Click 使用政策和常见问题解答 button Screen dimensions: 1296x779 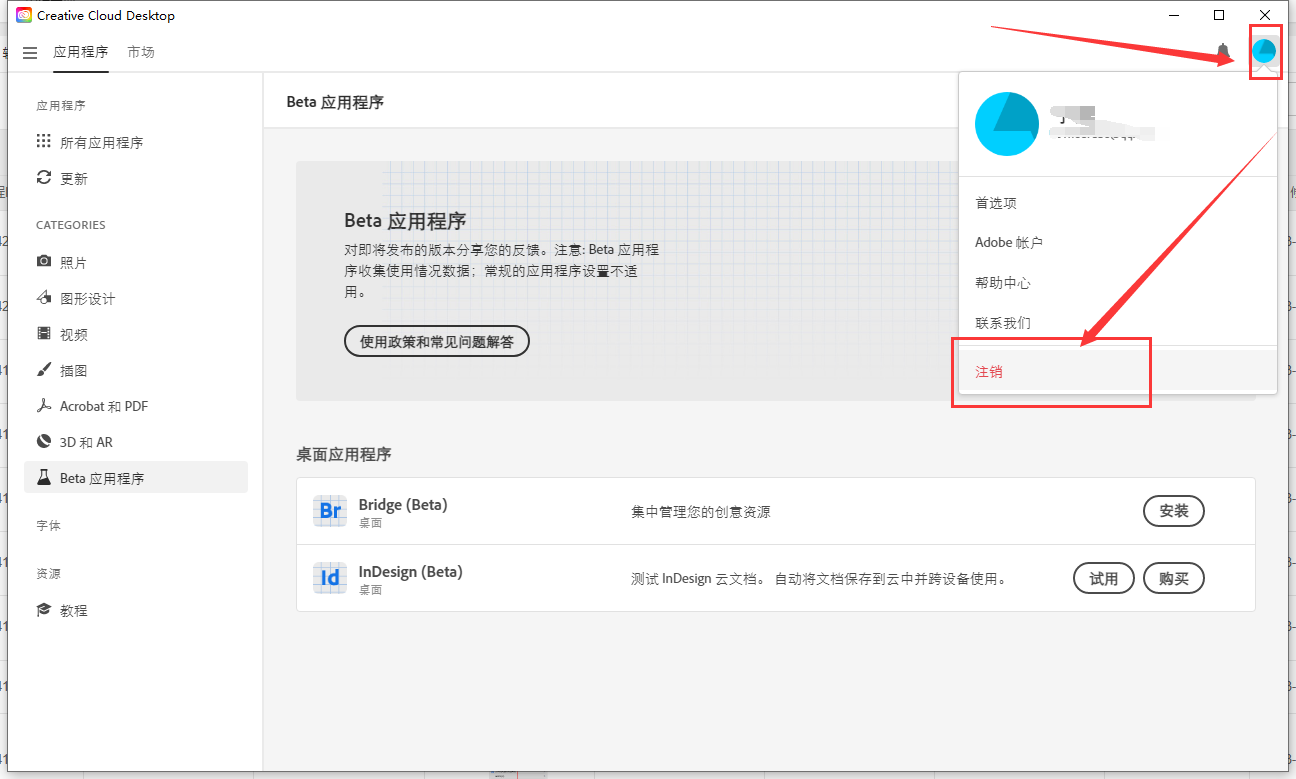pyautogui.click(x=437, y=341)
